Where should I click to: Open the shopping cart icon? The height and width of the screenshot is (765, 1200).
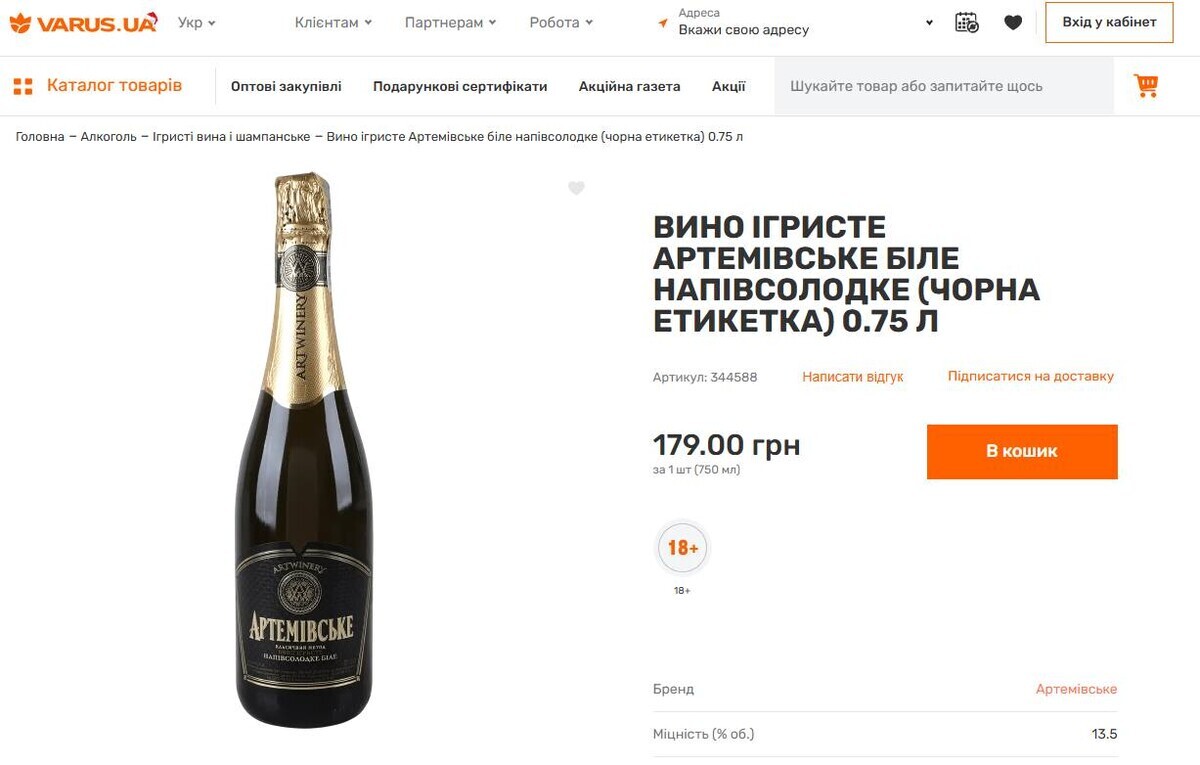pyautogui.click(x=1146, y=86)
